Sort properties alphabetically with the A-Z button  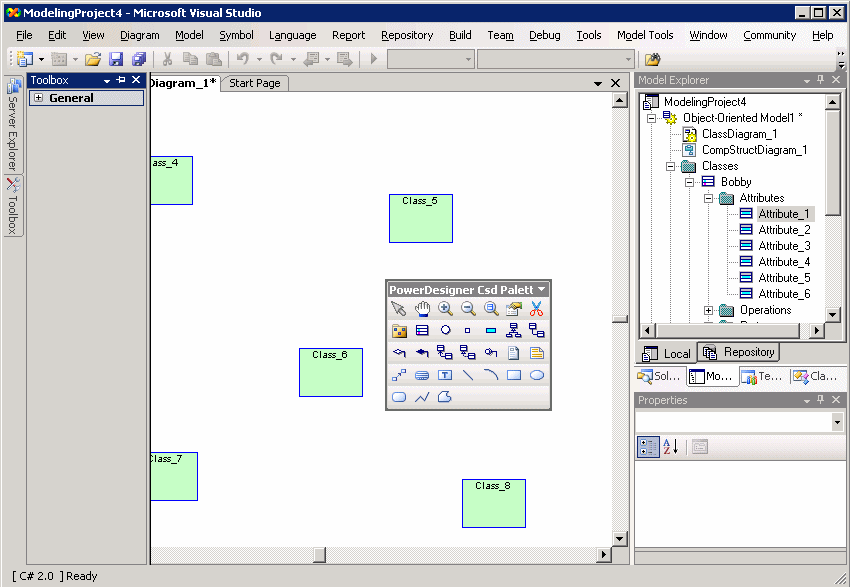[x=671, y=447]
